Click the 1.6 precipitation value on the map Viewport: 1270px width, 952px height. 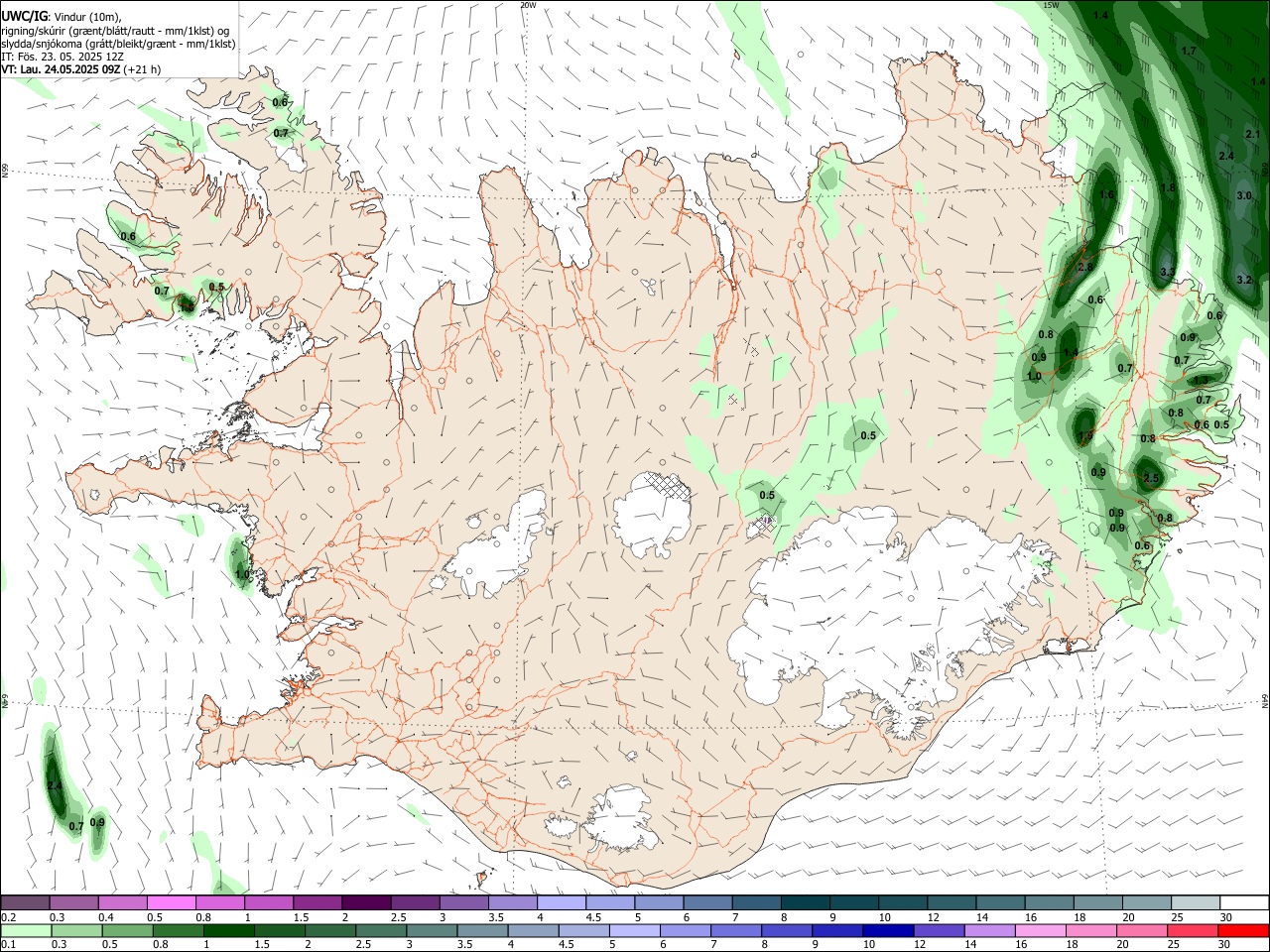[1106, 194]
